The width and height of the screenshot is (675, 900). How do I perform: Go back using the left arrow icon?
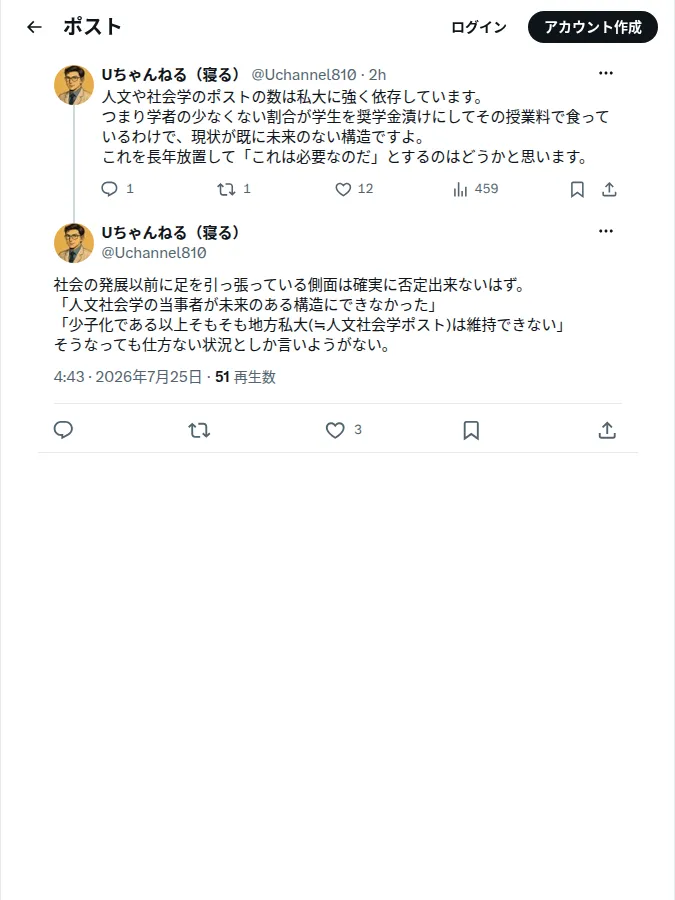pyautogui.click(x=34, y=27)
